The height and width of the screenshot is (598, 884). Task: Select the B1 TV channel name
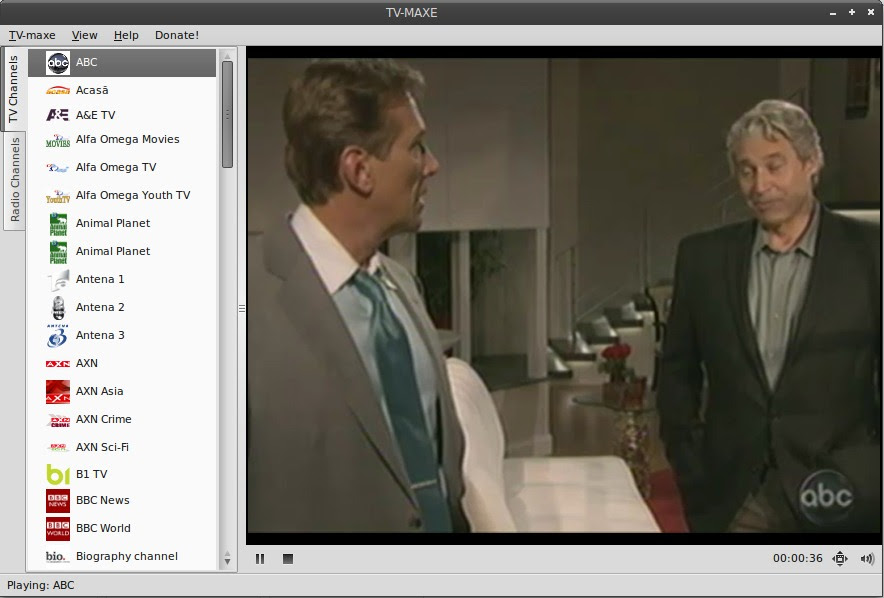point(92,474)
